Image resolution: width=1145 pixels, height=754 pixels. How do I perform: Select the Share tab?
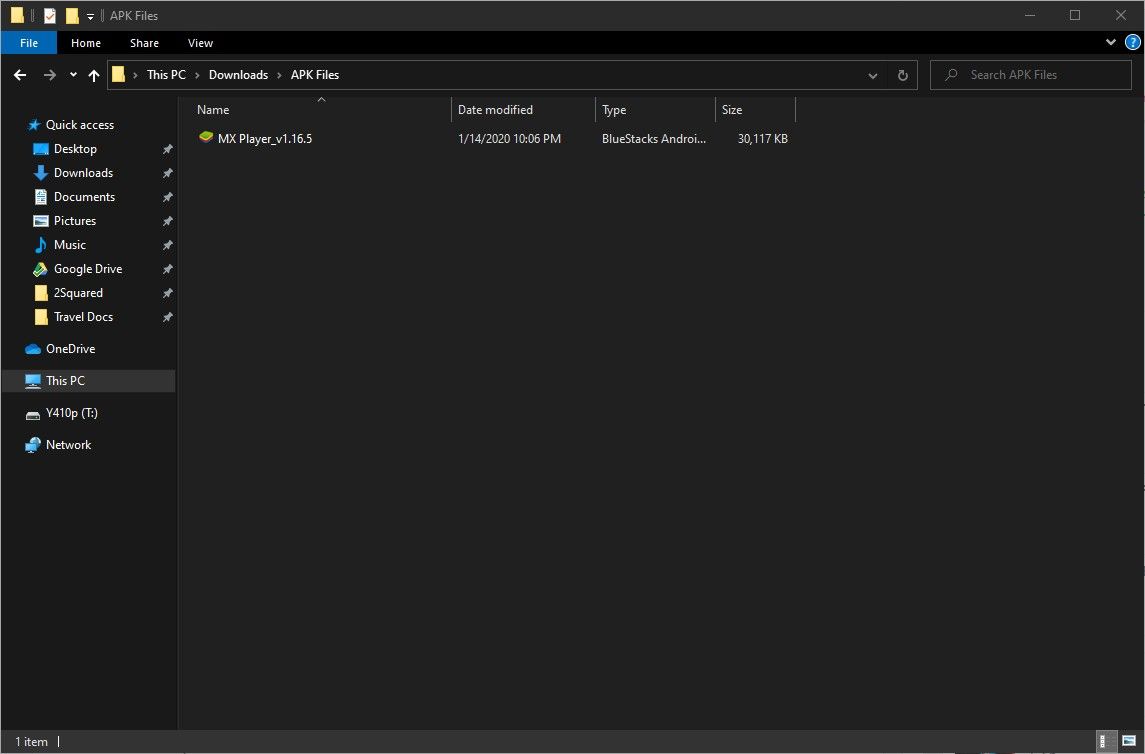tap(144, 43)
